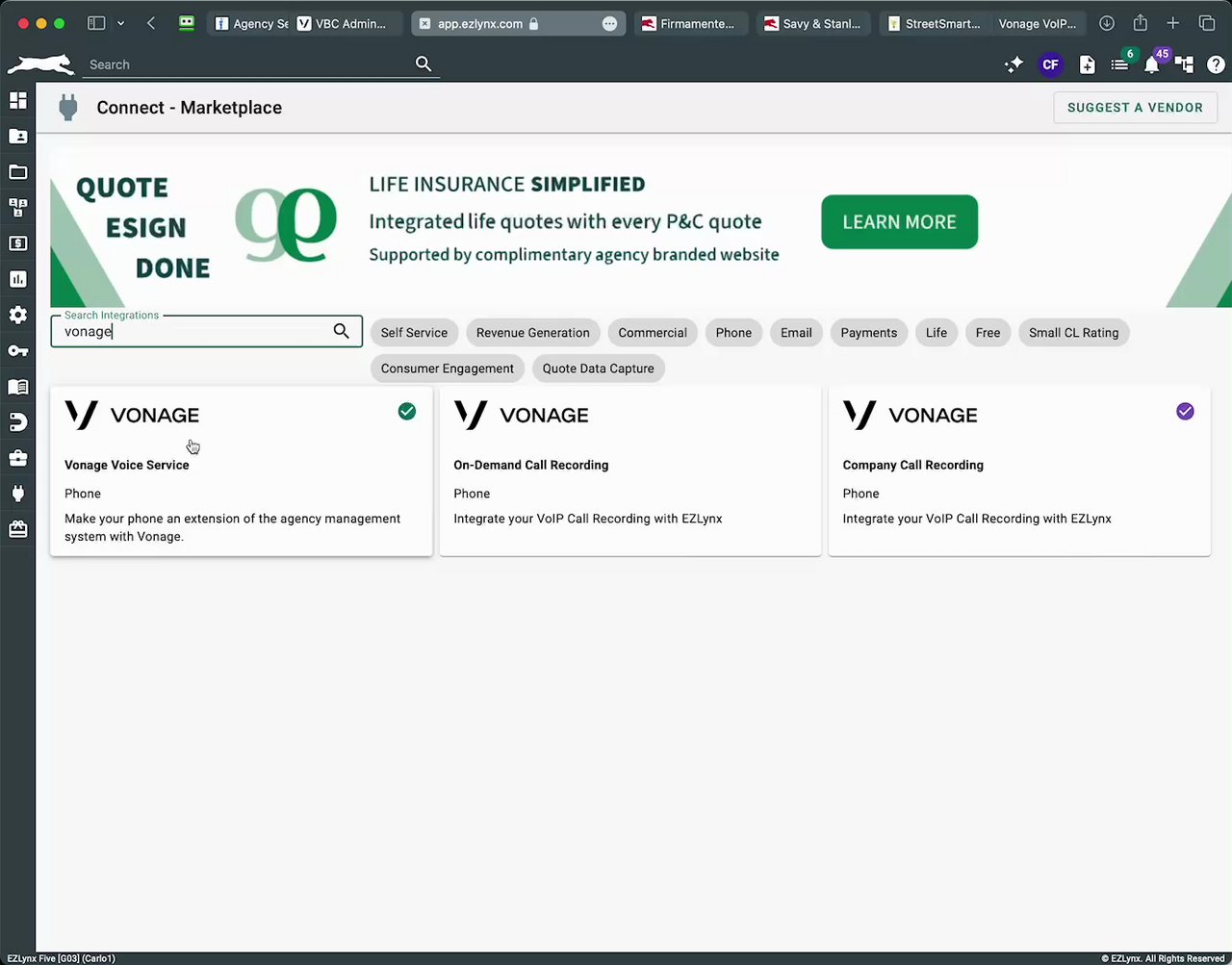The image size is (1232, 965).
Task: Filter by Consumer Engagement chip
Action: (447, 368)
